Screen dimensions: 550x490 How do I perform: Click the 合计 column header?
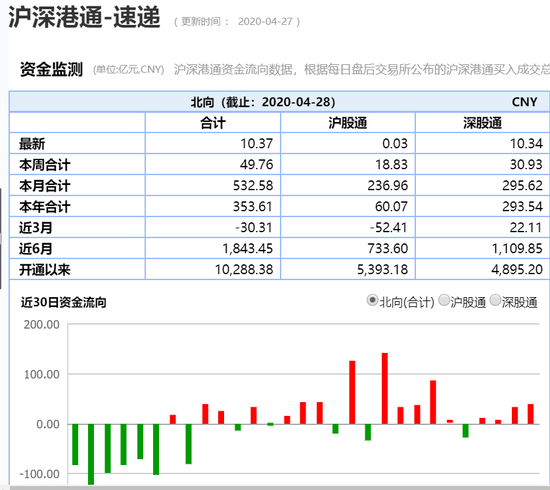[x=213, y=123]
